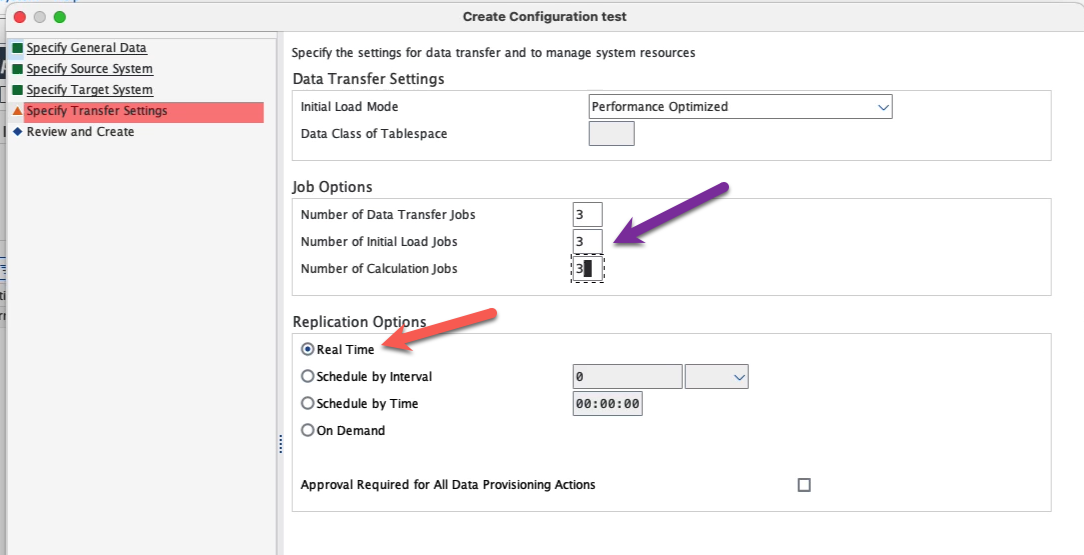Open the Specify Source System step
The image size is (1084, 555).
pyautogui.click(x=89, y=69)
